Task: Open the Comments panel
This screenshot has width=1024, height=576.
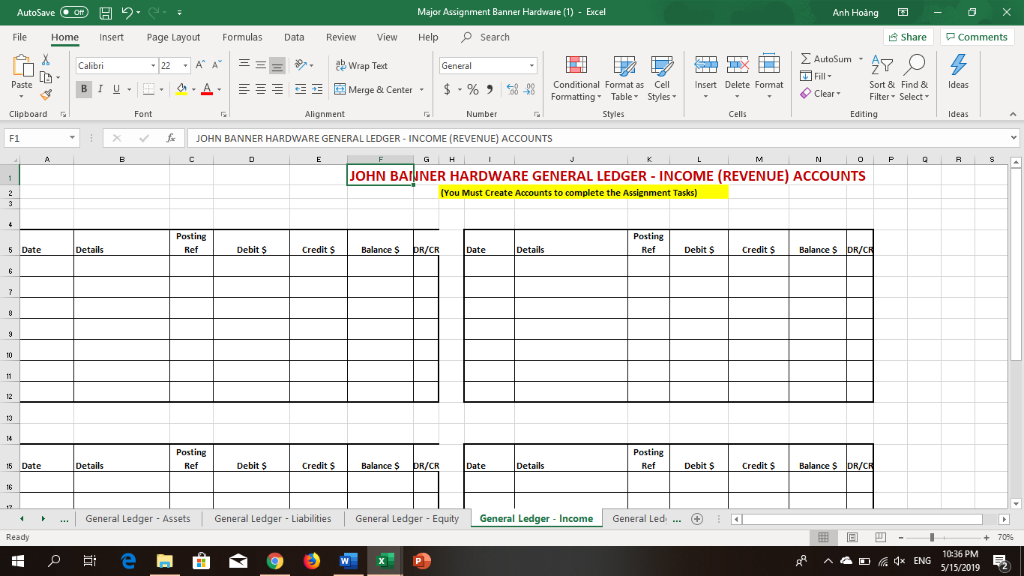Action: coord(976,36)
